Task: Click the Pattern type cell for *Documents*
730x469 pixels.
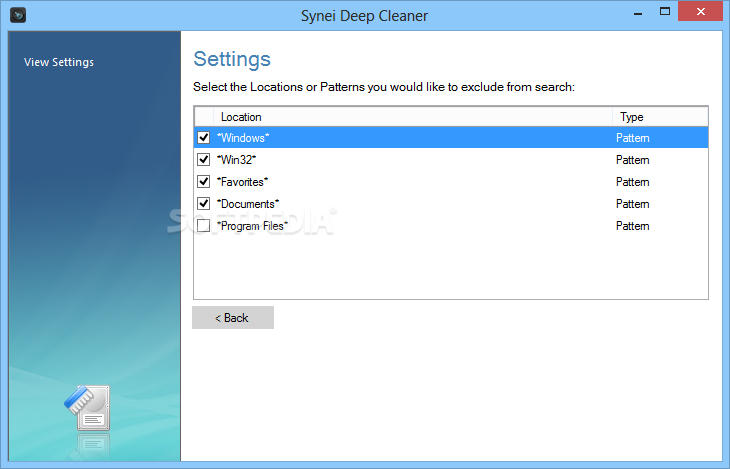Action: coord(632,204)
